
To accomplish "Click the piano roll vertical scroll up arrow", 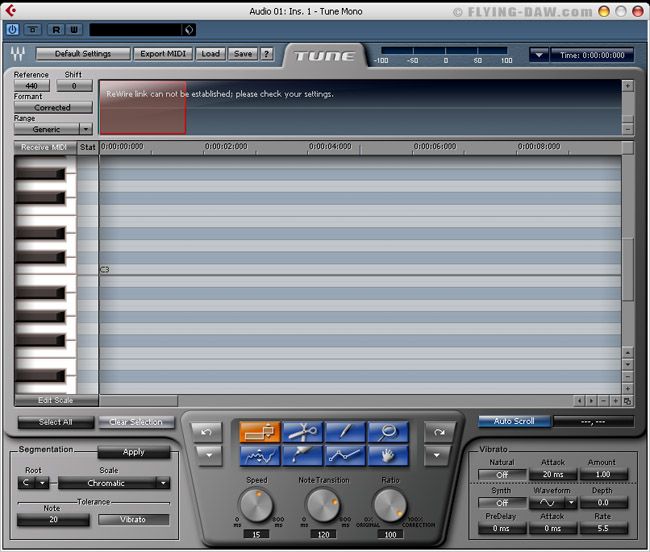I will tap(628, 353).
